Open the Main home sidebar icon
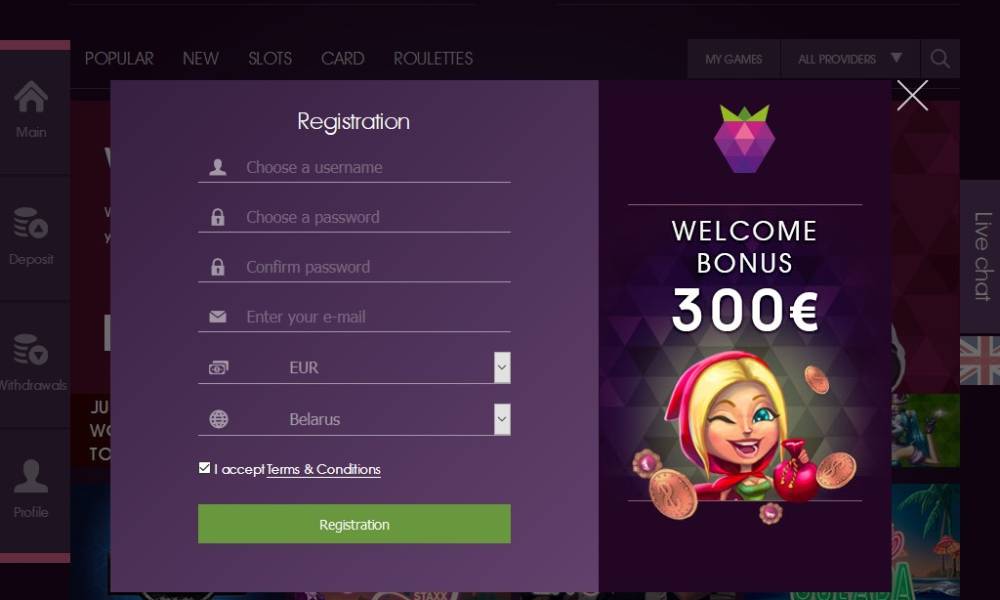The width and height of the screenshot is (1000, 600). pos(31,97)
